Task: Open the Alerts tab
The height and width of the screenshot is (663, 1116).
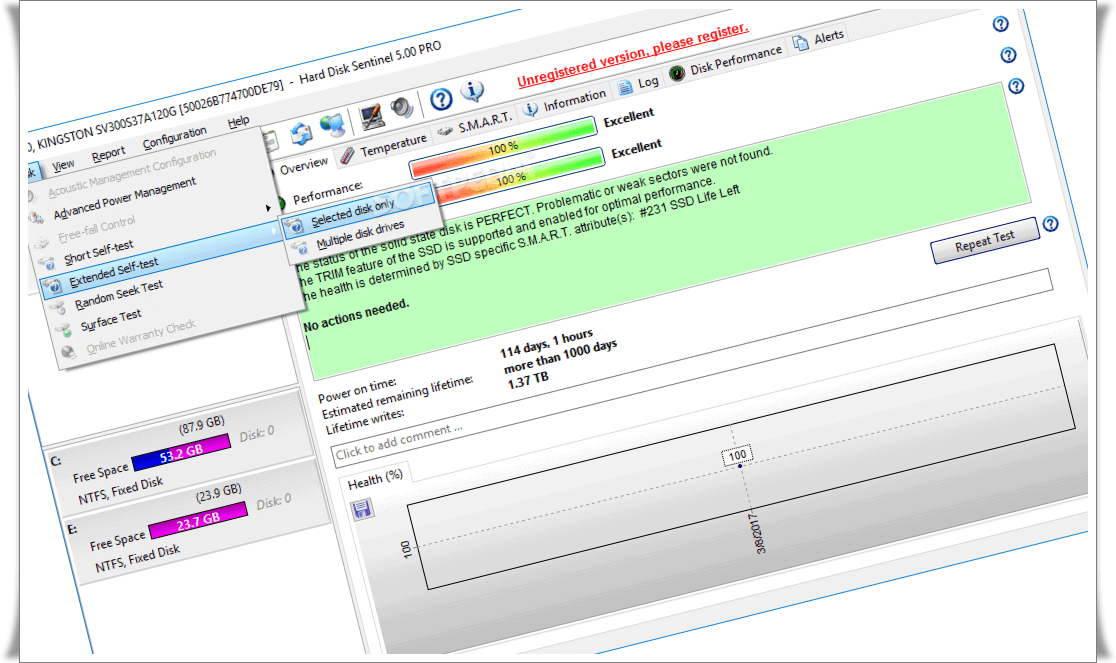Action: coord(819,39)
